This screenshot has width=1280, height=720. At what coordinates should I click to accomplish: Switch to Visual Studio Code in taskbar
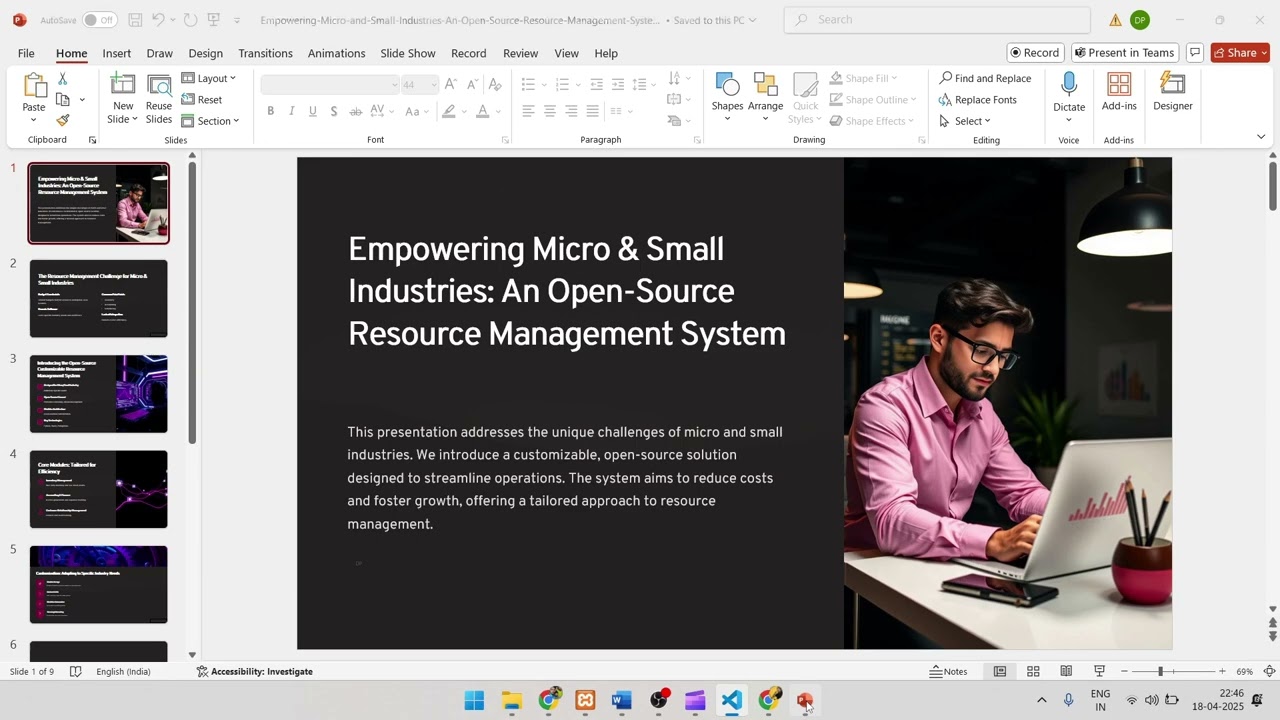pyautogui.click(x=732, y=700)
